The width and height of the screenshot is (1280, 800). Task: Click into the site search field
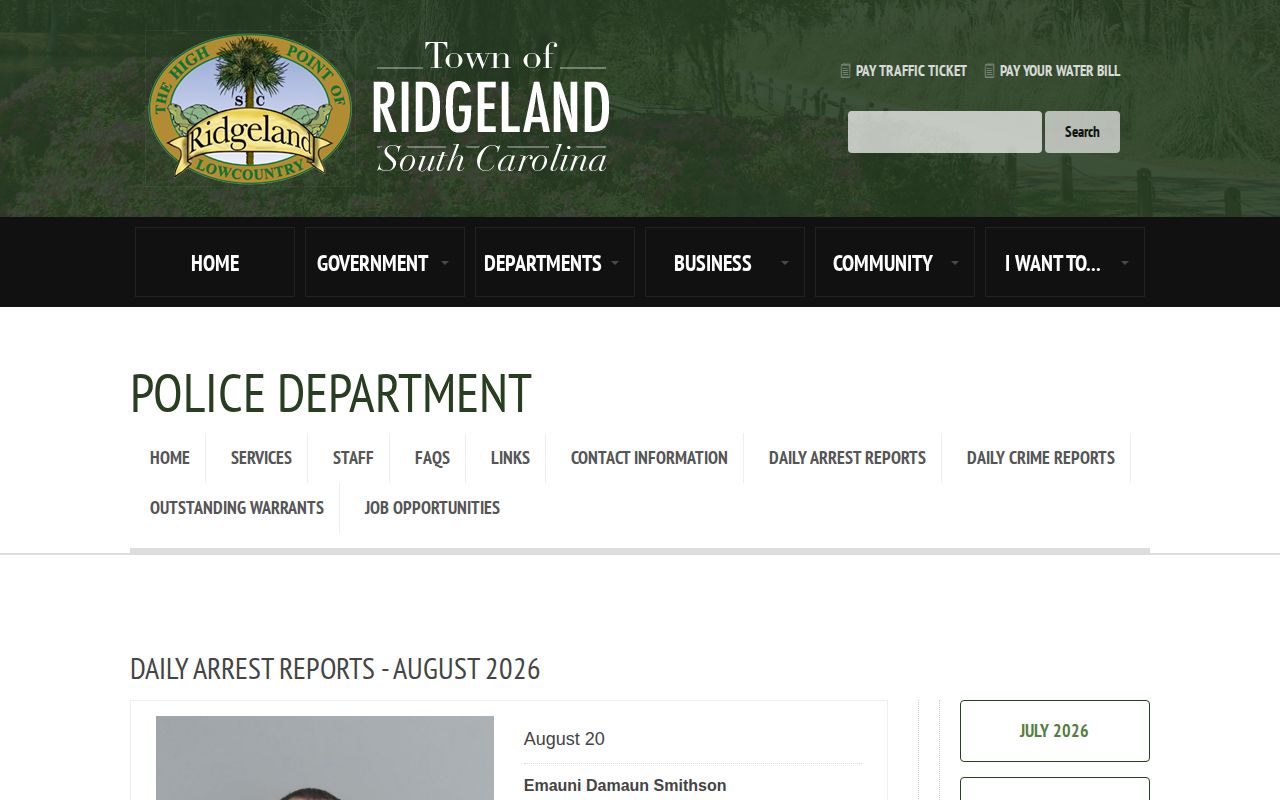pos(945,132)
